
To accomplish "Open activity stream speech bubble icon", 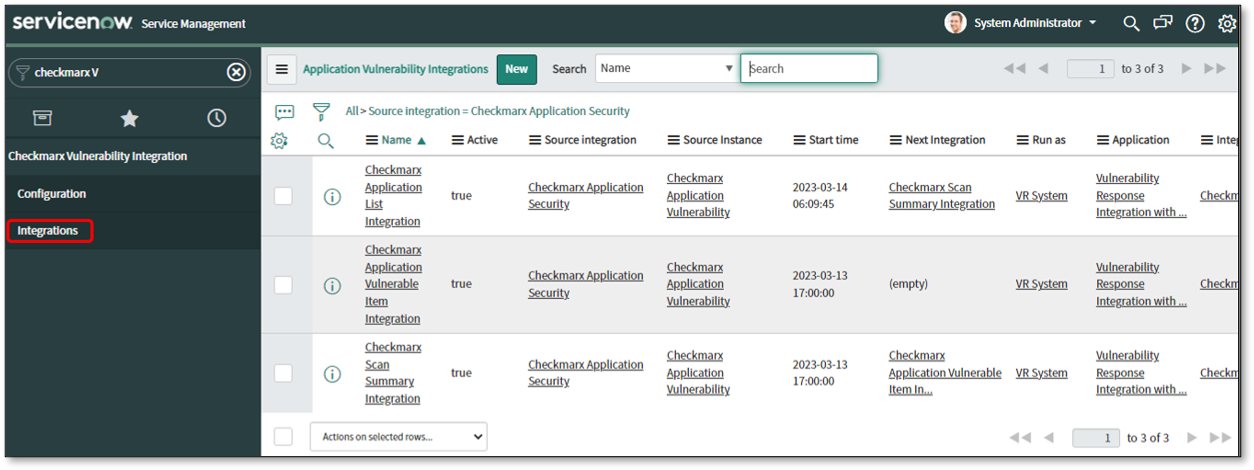I will click(284, 112).
